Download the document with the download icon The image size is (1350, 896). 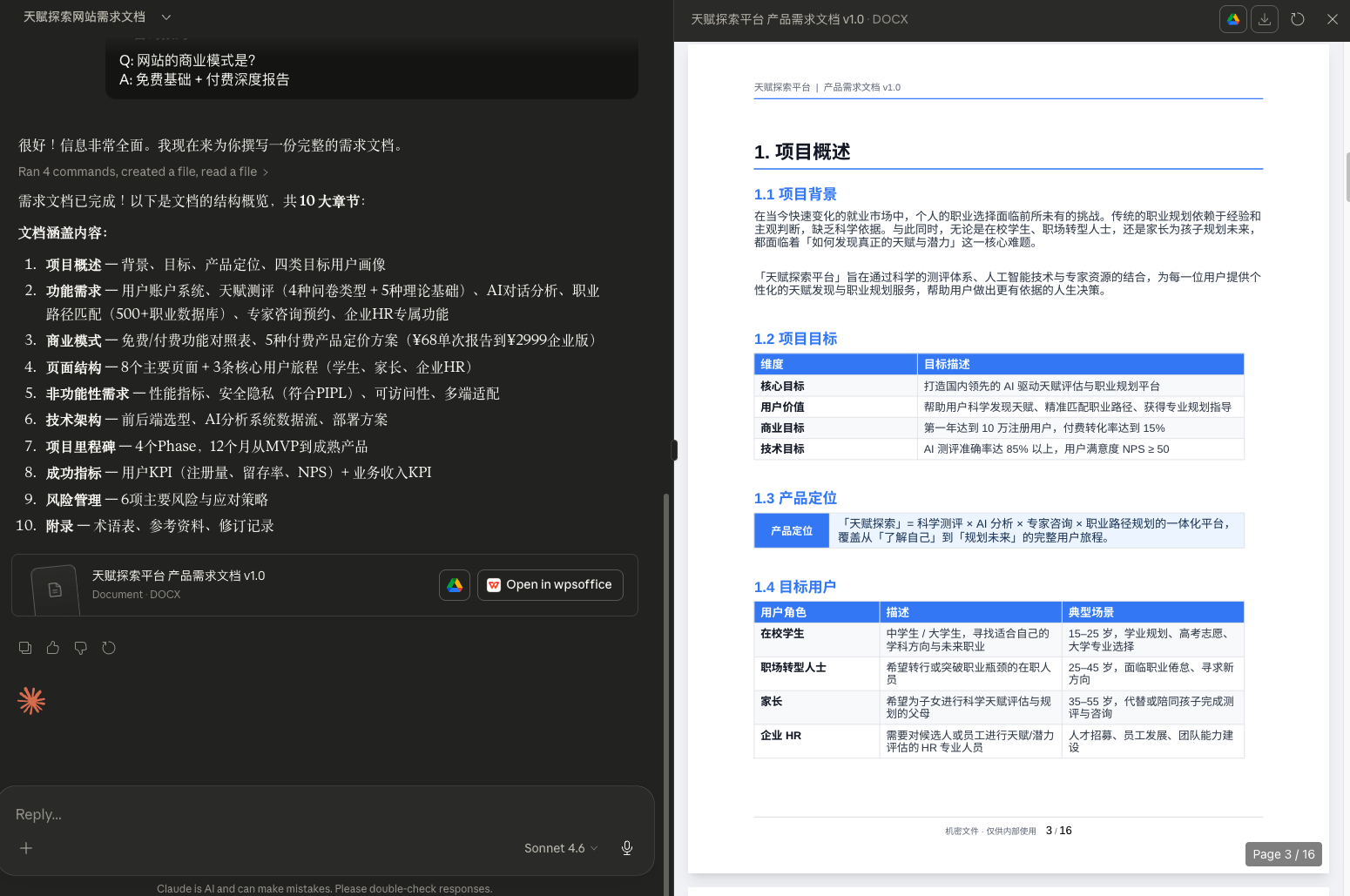(1265, 19)
